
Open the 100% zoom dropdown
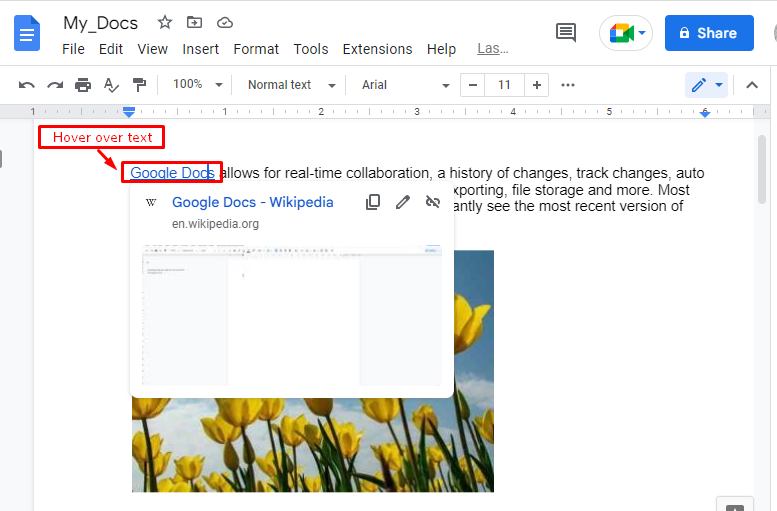(197, 85)
